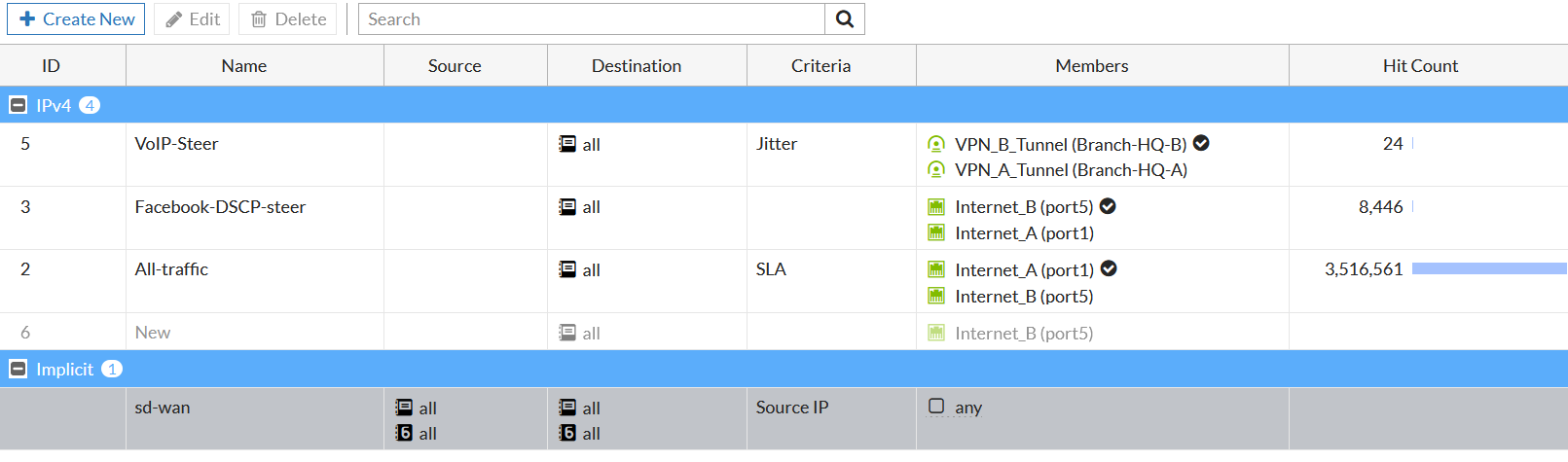Screen dimensions: 1568x462
Task: Click hit count 24 for VoIP-Steer
Action: (1393, 144)
